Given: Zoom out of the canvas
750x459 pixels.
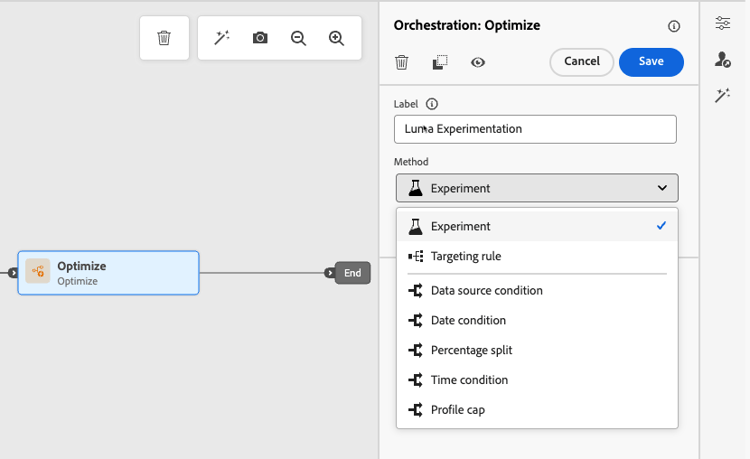Looking at the screenshot, I should 298,39.
